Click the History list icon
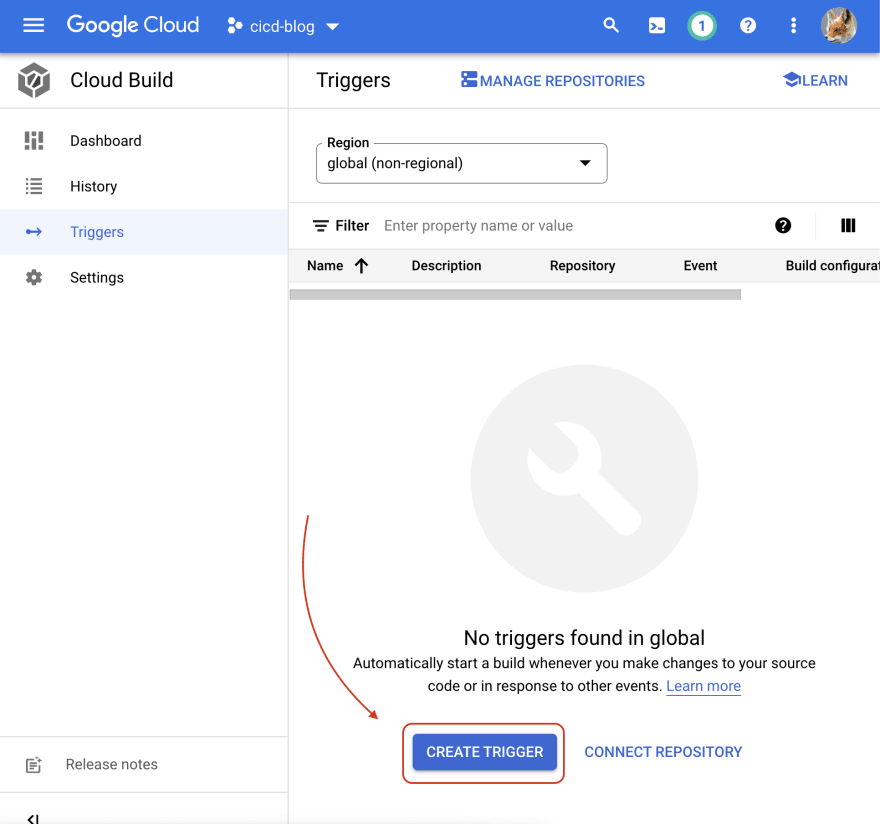880x824 pixels. pyautogui.click(x=34, y=186)
